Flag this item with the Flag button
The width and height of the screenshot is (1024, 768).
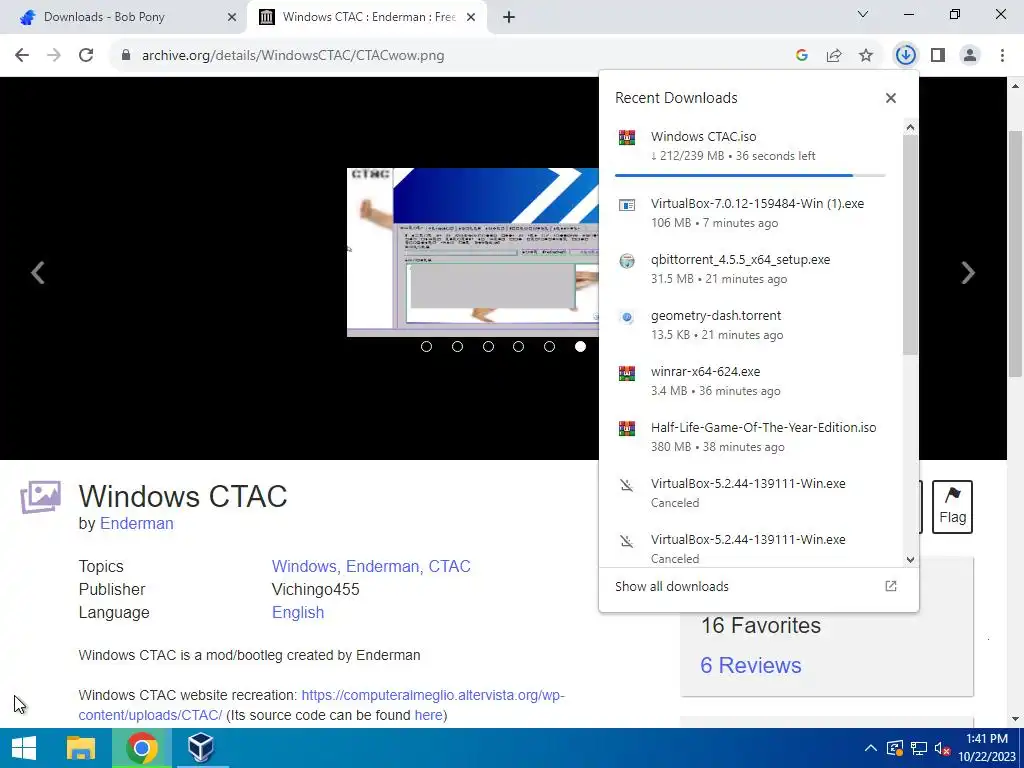click(952, 507)
